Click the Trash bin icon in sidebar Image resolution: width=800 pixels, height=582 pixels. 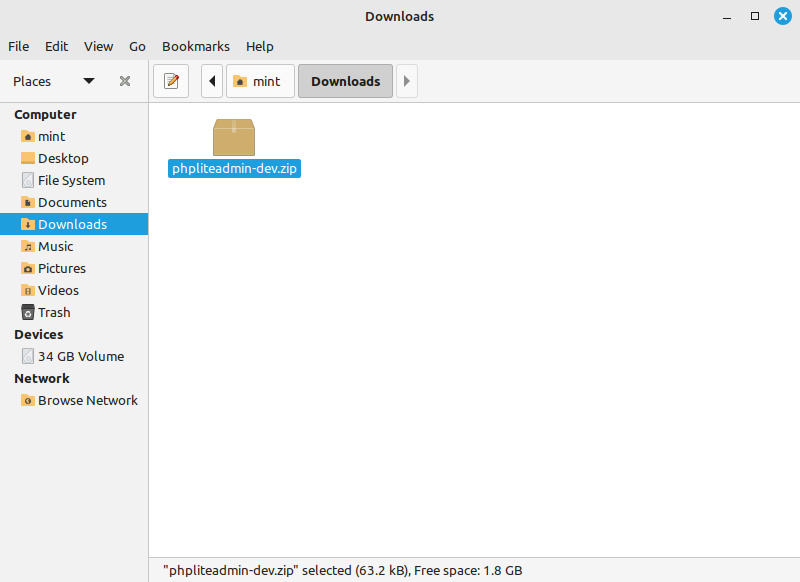tap(28, 312)
